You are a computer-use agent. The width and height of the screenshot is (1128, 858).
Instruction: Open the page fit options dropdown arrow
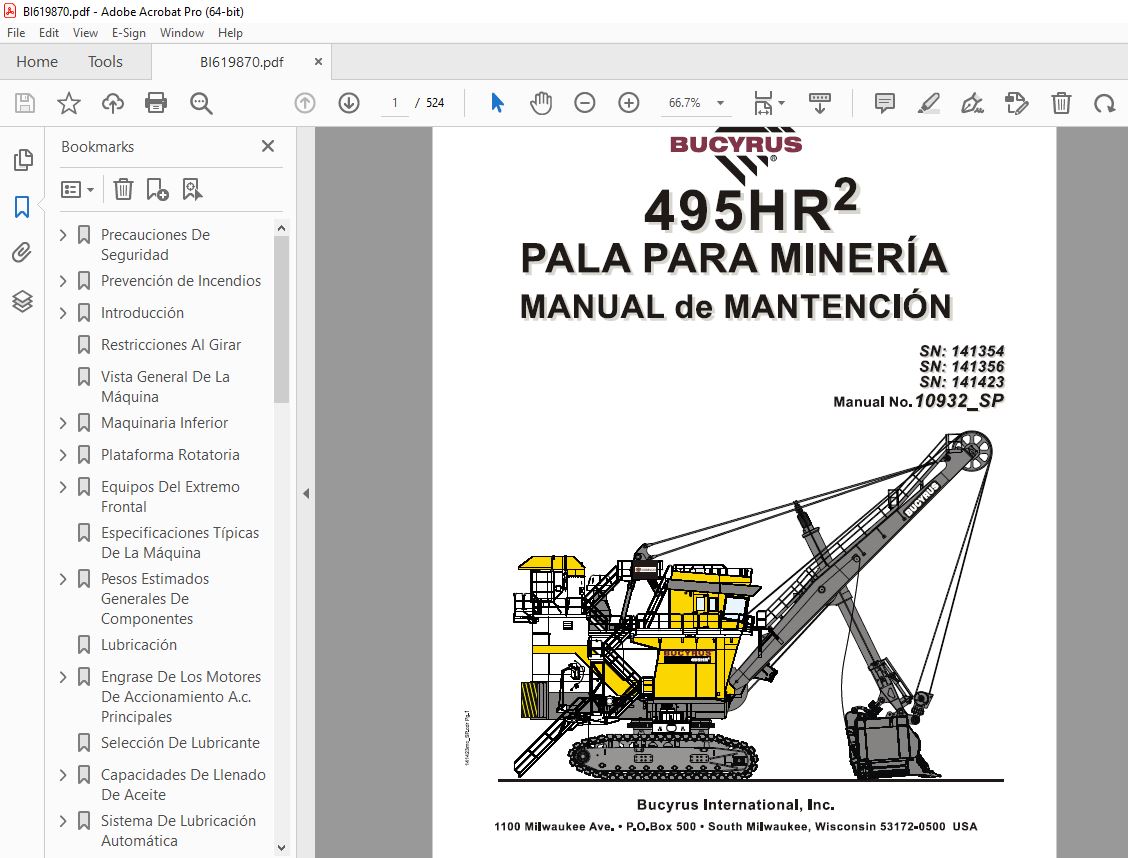pyautogui.click(x=782, y=104)
